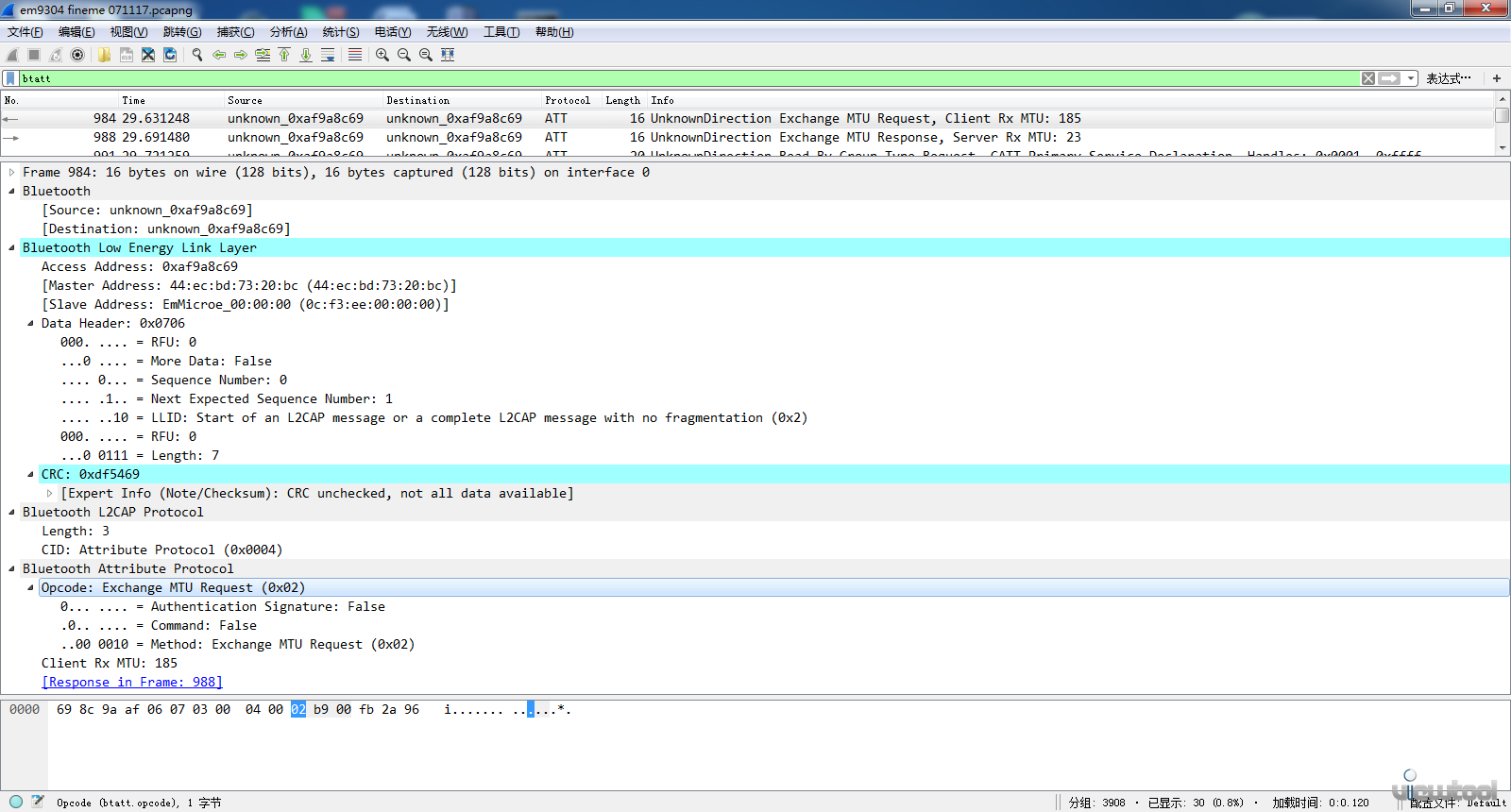
Task: Click the 表达式 expression button
Action: click(1448, 78)
